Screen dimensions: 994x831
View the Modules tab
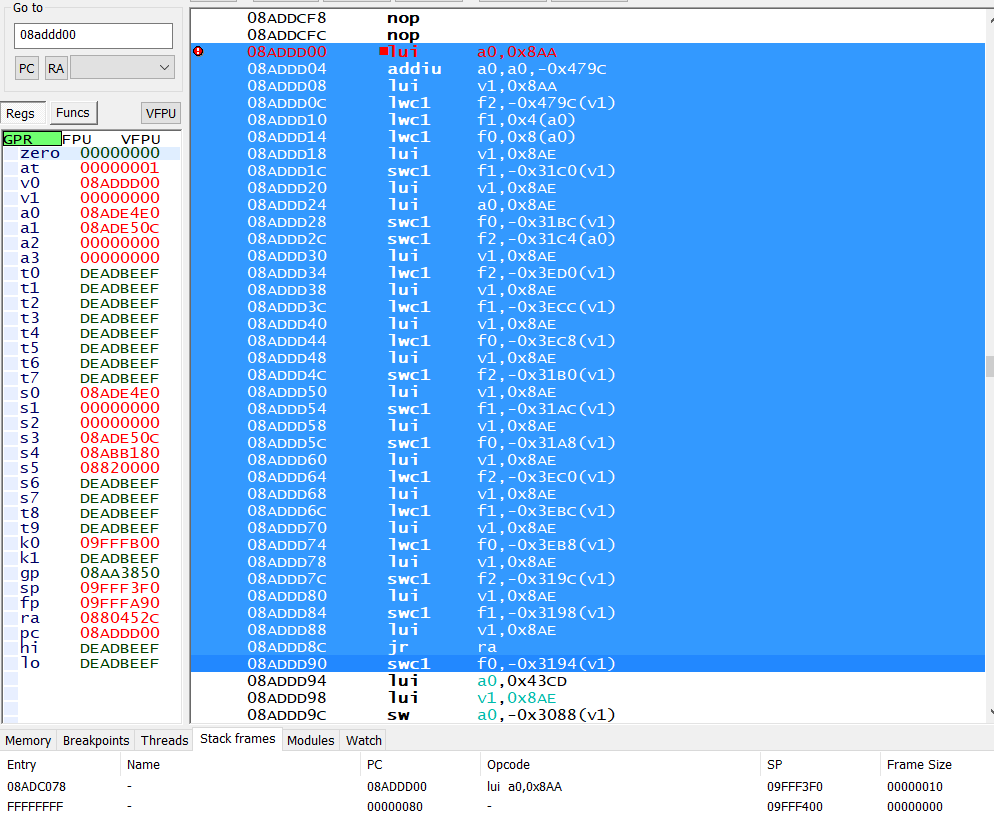pos(310,740)
